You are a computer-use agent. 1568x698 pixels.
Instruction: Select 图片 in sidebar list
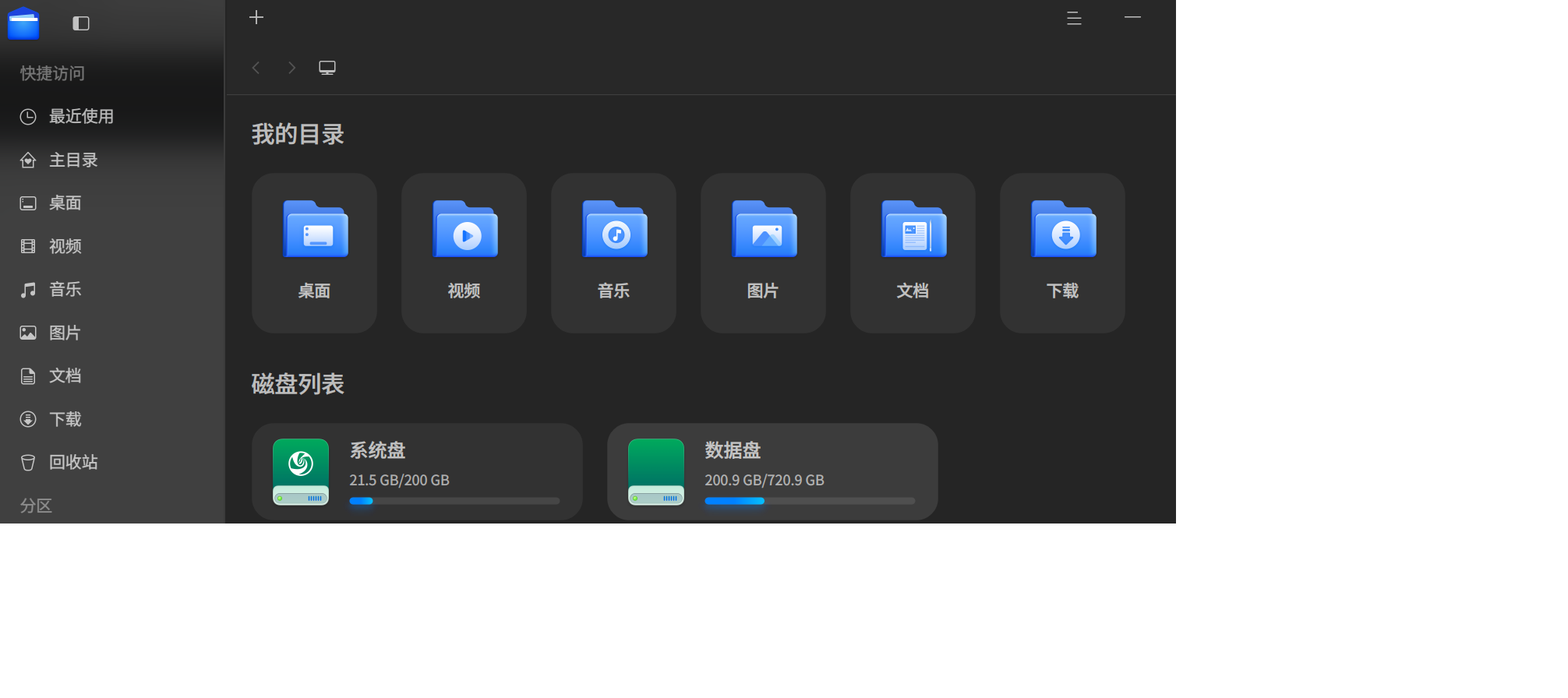point(112,333)
